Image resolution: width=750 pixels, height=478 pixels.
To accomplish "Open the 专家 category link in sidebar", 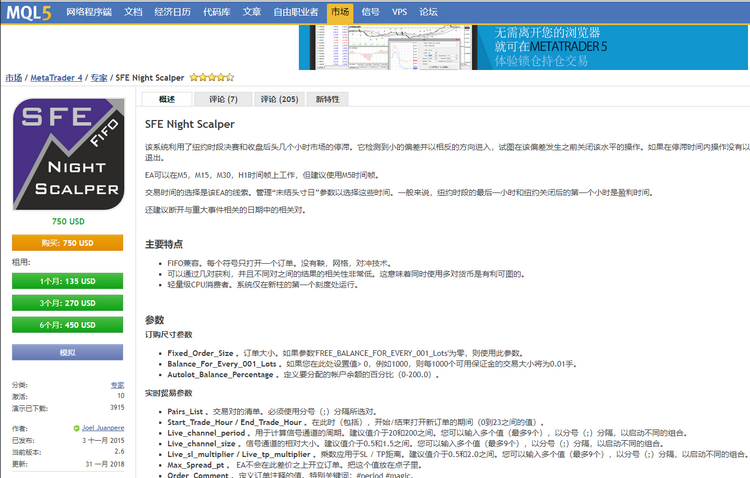I will coord(118,385).
